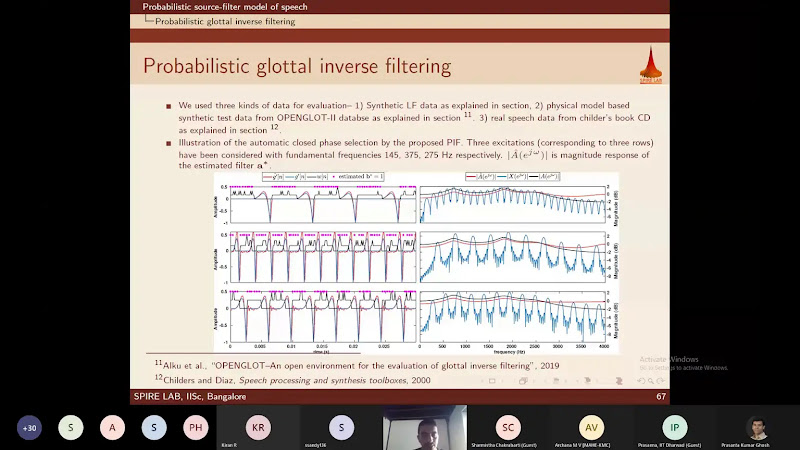
Task: Click the 'ssandy136' name label
Action: [315, 445]
